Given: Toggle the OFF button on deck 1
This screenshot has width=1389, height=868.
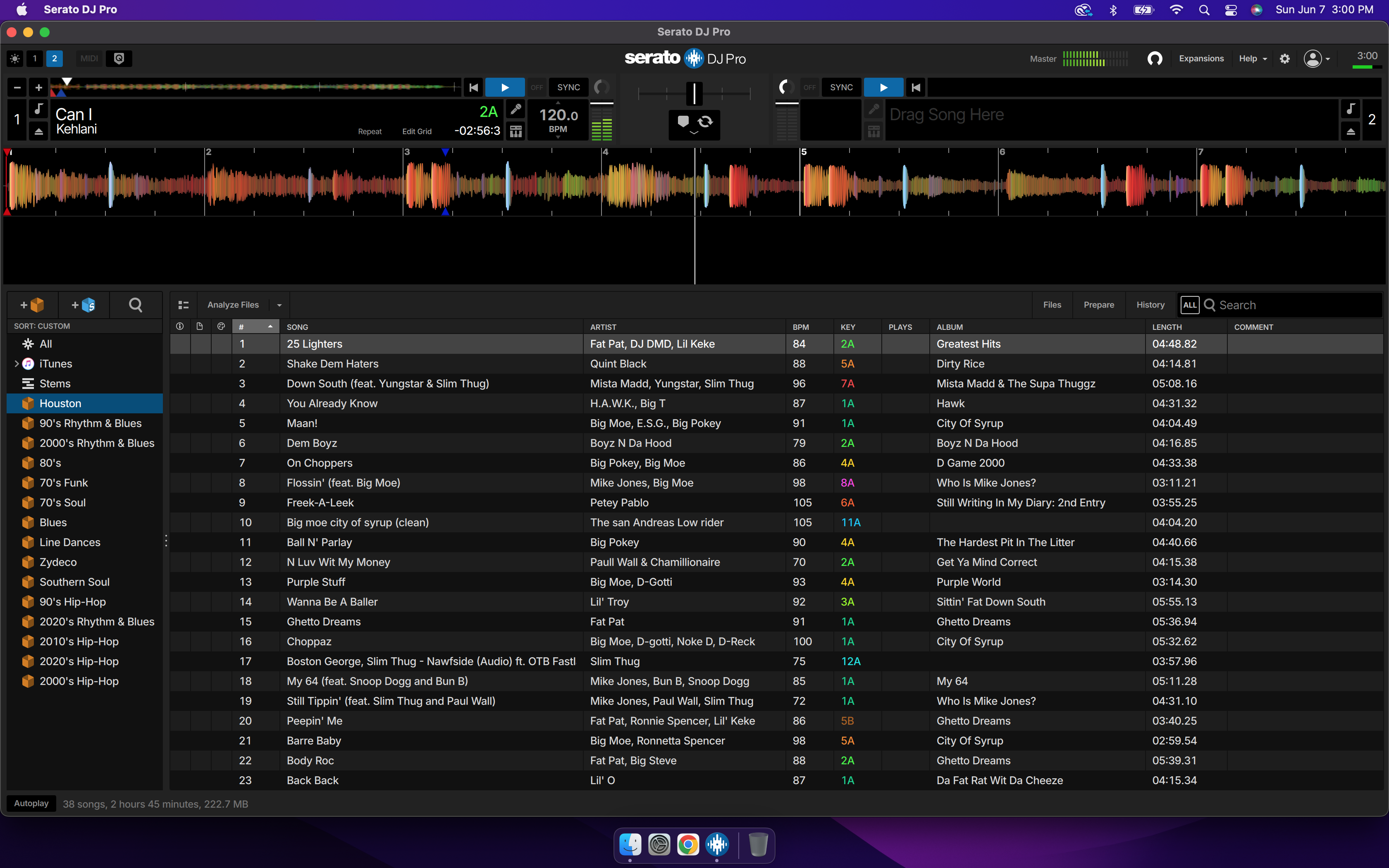Looking at the screenshot, I should pyautogui.click(x=537, y=87).
